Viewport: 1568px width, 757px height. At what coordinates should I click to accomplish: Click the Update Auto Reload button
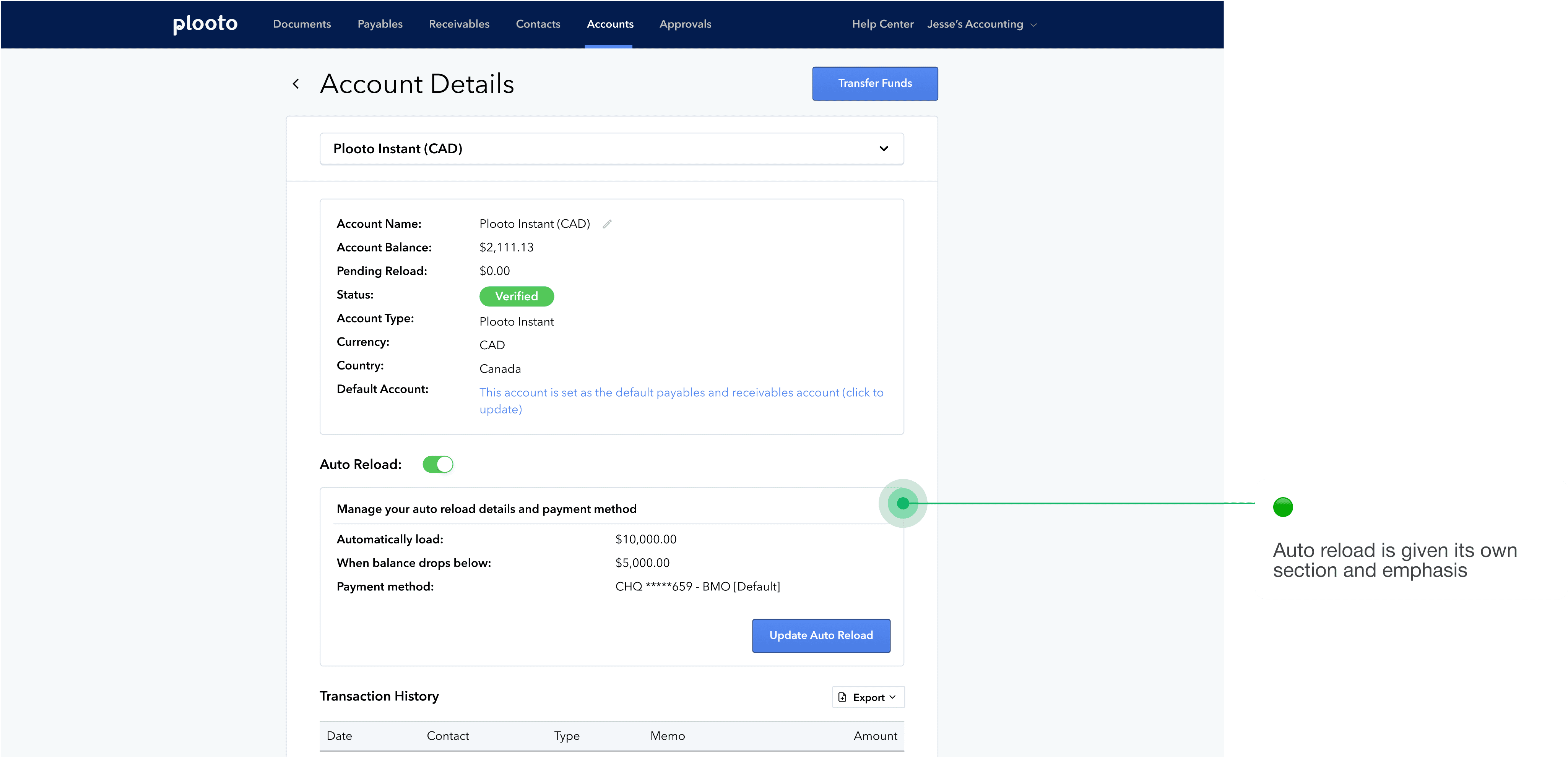[x=821, y=635]
